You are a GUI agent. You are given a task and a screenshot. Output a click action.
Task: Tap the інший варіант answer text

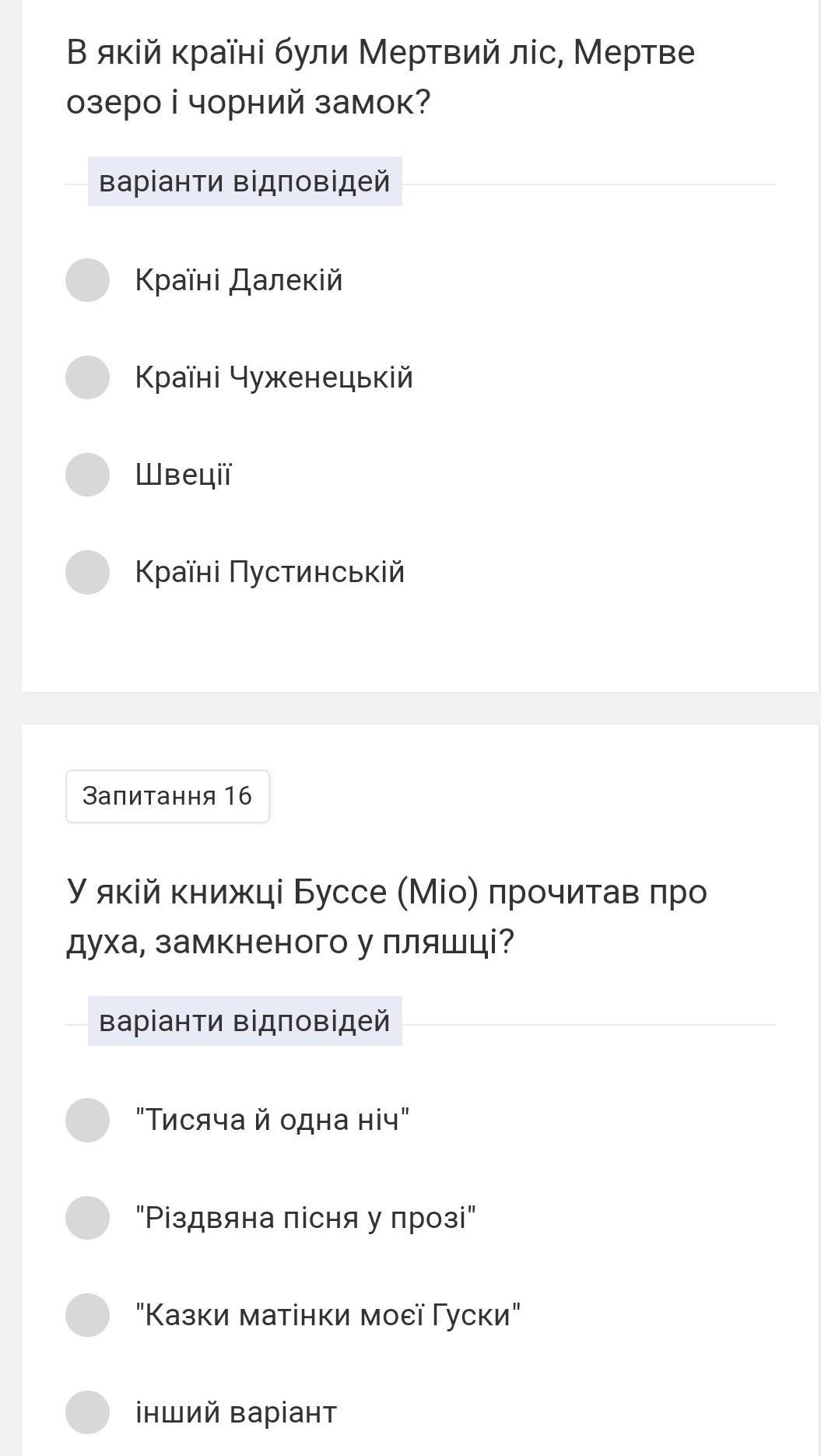click(x=236, y=1412)
